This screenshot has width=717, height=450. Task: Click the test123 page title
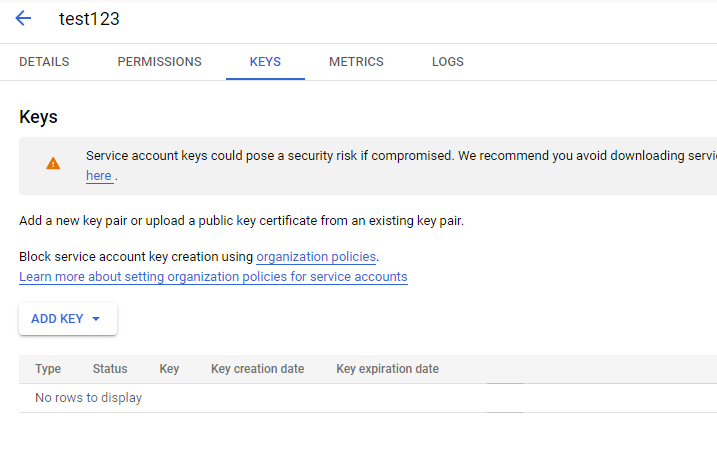point(89,19)
